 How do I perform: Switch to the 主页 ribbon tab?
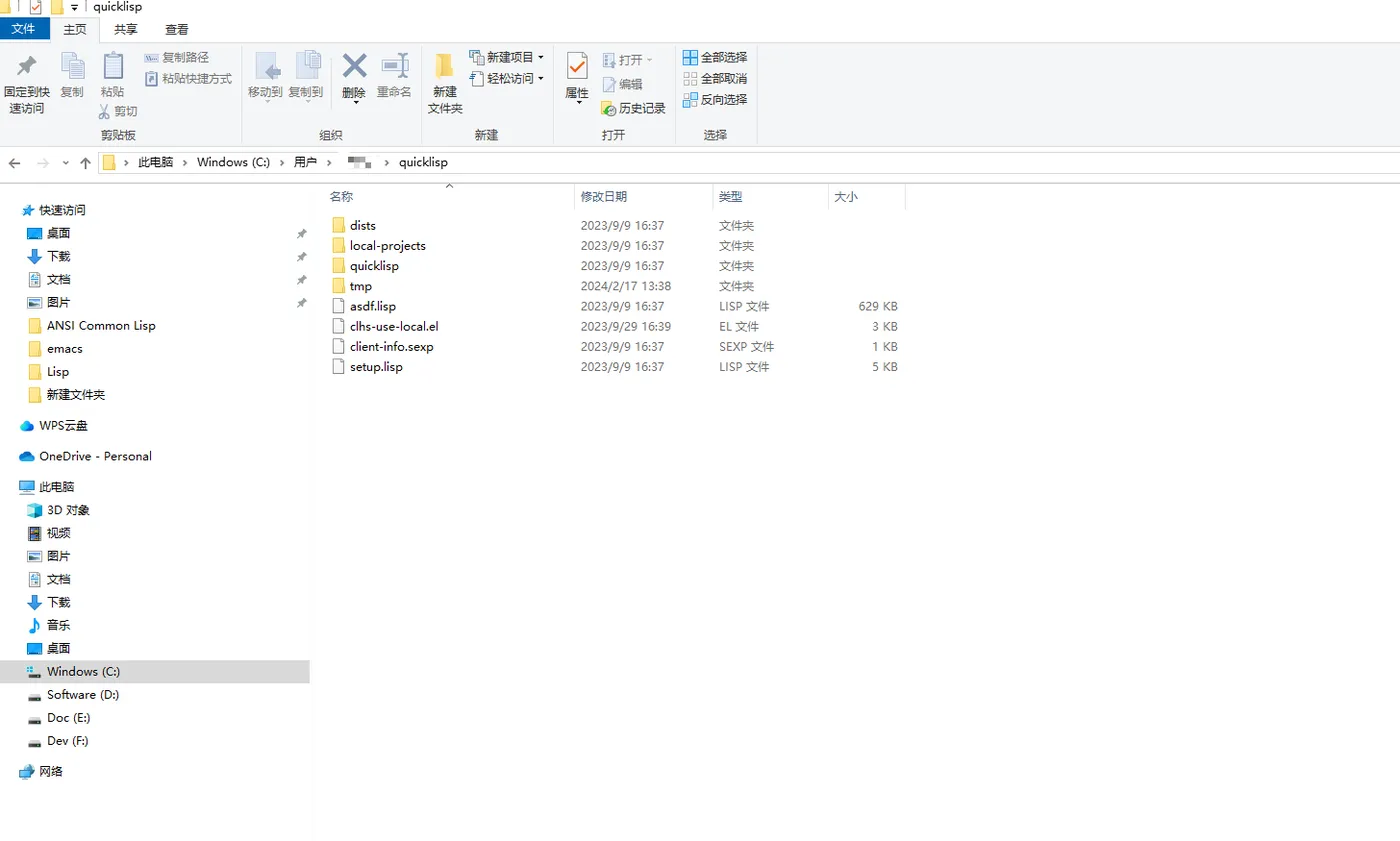(74, 30)
